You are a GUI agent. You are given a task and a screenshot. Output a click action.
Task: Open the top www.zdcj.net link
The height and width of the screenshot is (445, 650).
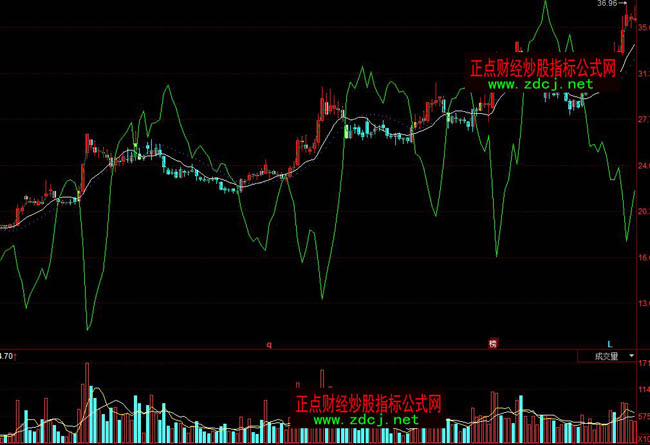(542, 85)
